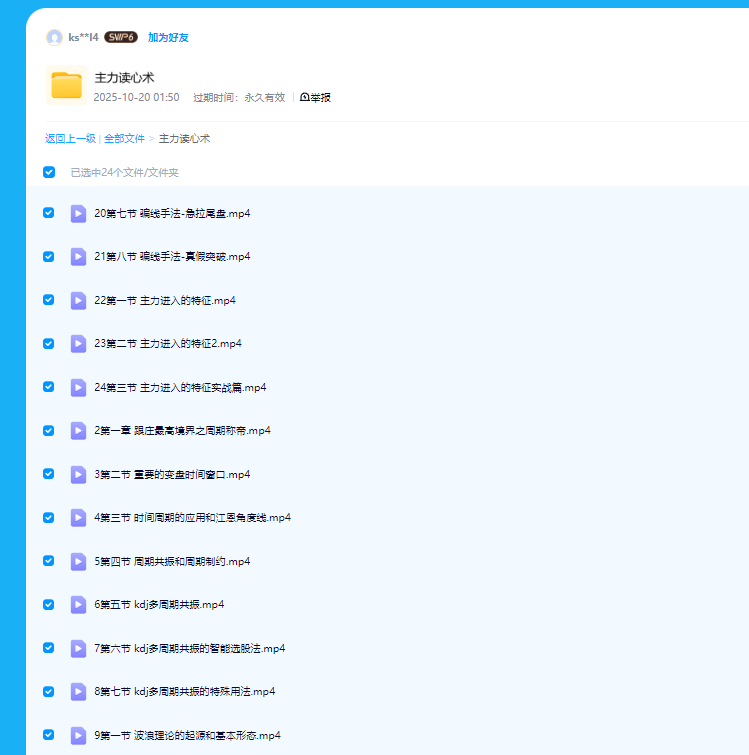The image size is (749, 755).
Task: Click the user avatar icon for ks**l4
Action: tap(54, 38)
